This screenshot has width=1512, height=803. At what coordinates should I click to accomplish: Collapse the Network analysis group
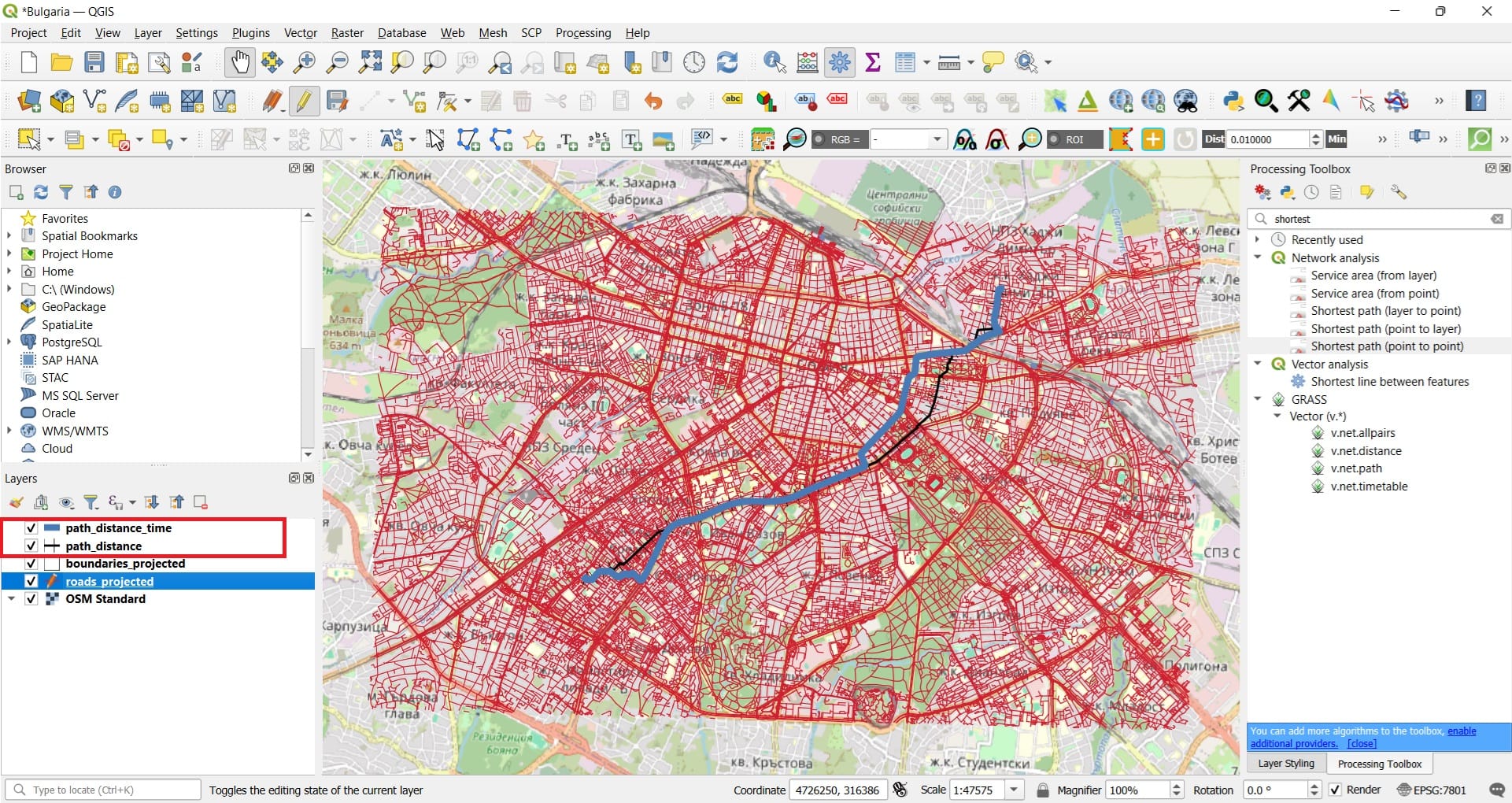coord(1258,257)
